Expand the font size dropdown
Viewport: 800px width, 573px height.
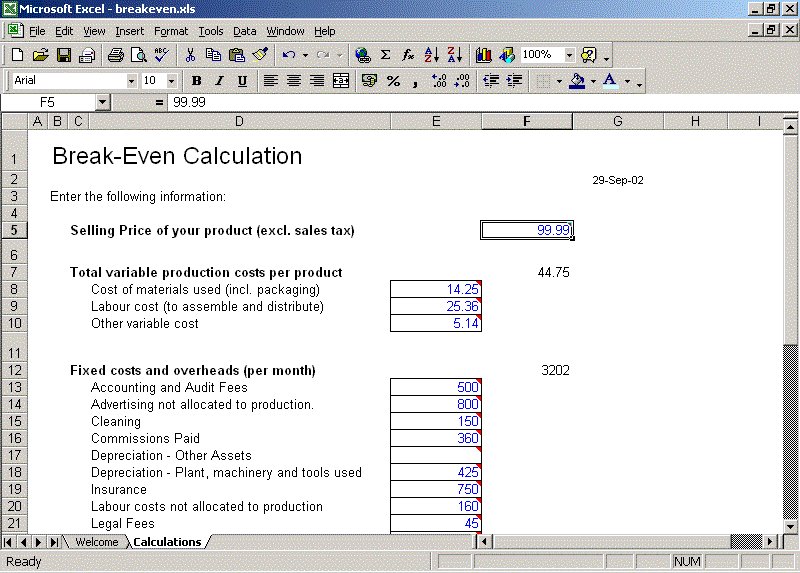[171, 81]
